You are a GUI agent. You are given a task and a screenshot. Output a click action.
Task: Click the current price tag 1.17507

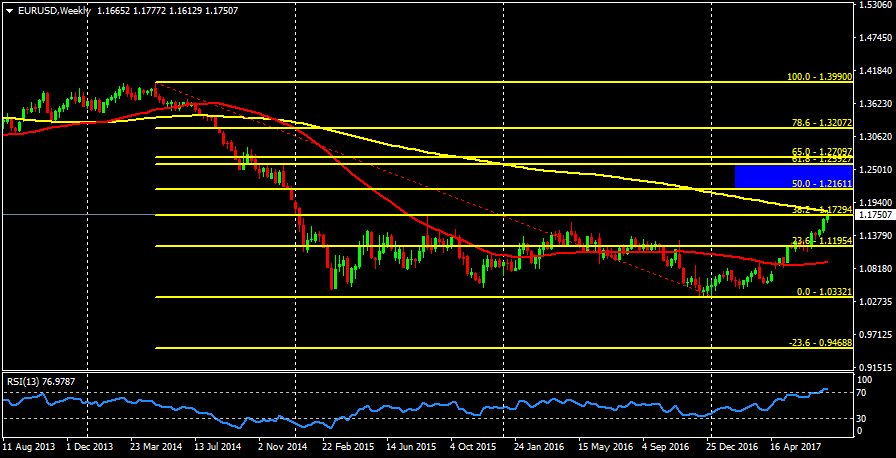[875, 215]
